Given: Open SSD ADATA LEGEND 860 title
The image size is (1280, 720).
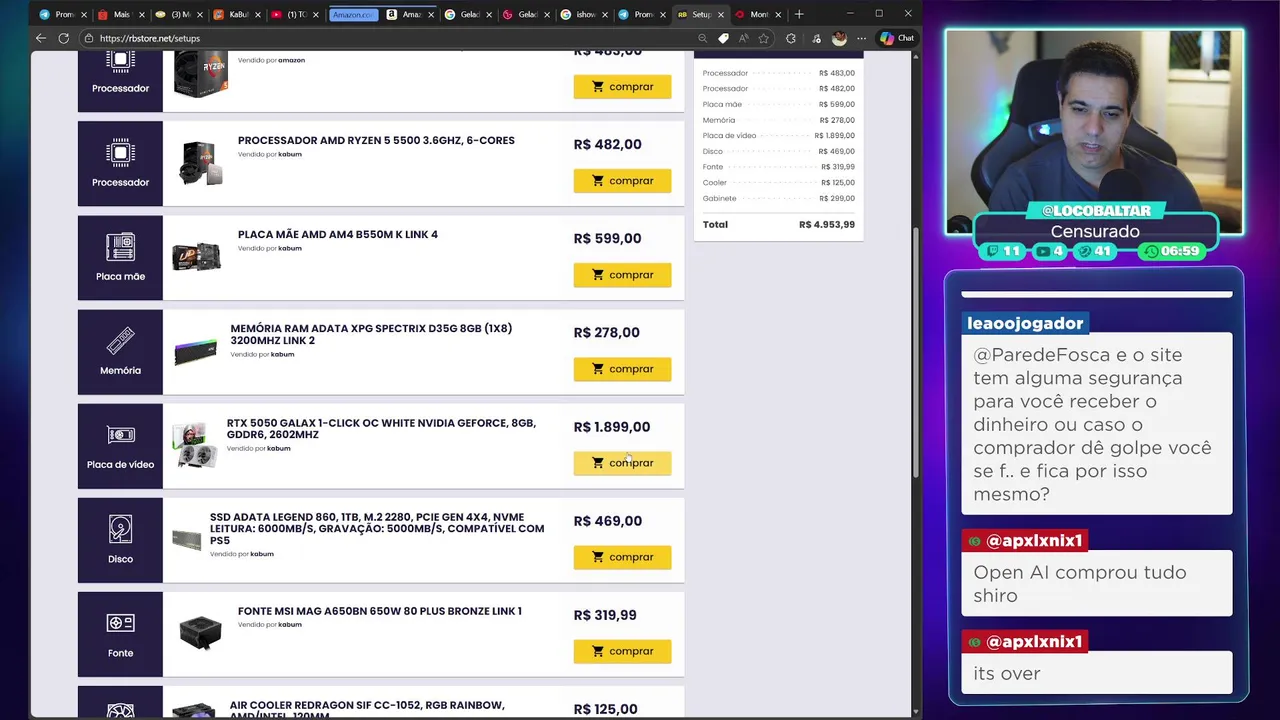Looking at the screenshot, I should pos(377,529).
